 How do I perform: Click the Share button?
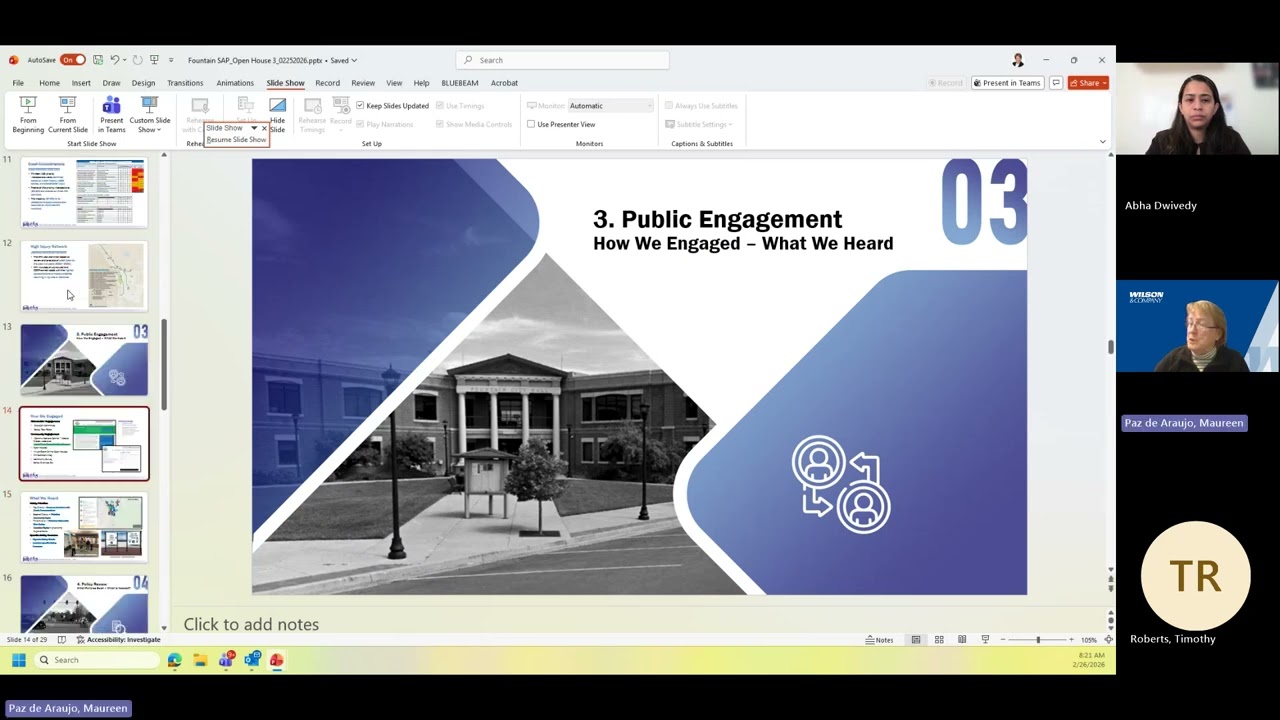pos(1088,83)
